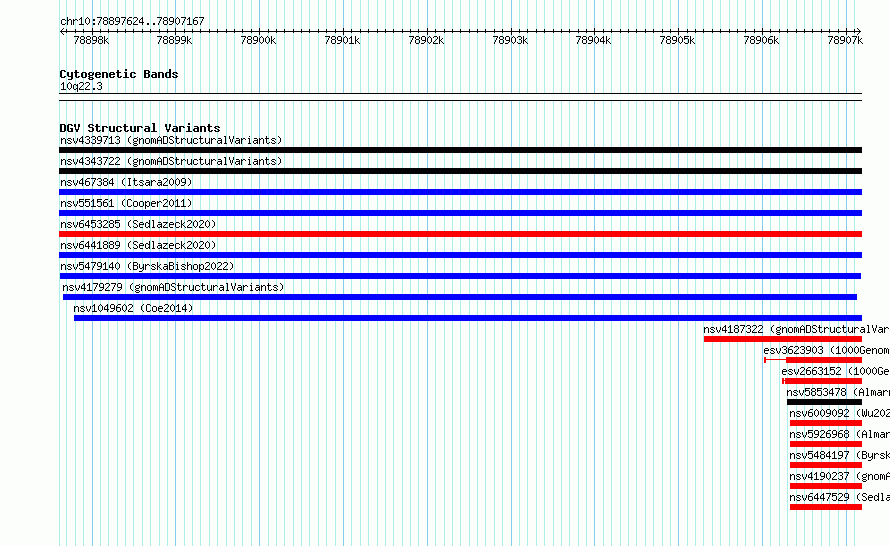The width and height of the screenshot is (890, 546).
Task: Click the nsv4343722 gnomAD variant label
Action: coord(171,161)
